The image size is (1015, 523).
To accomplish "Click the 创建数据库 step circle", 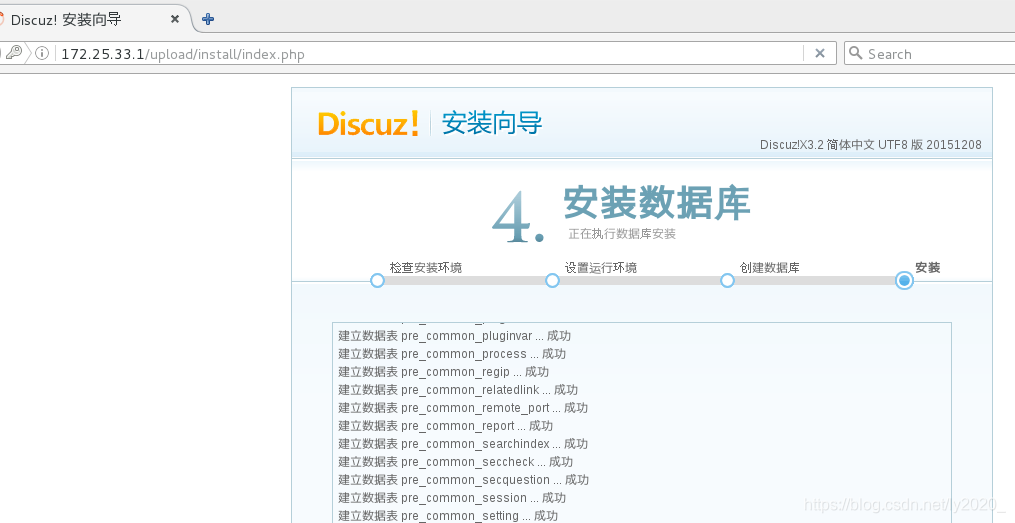I will (x=727, y=280).
